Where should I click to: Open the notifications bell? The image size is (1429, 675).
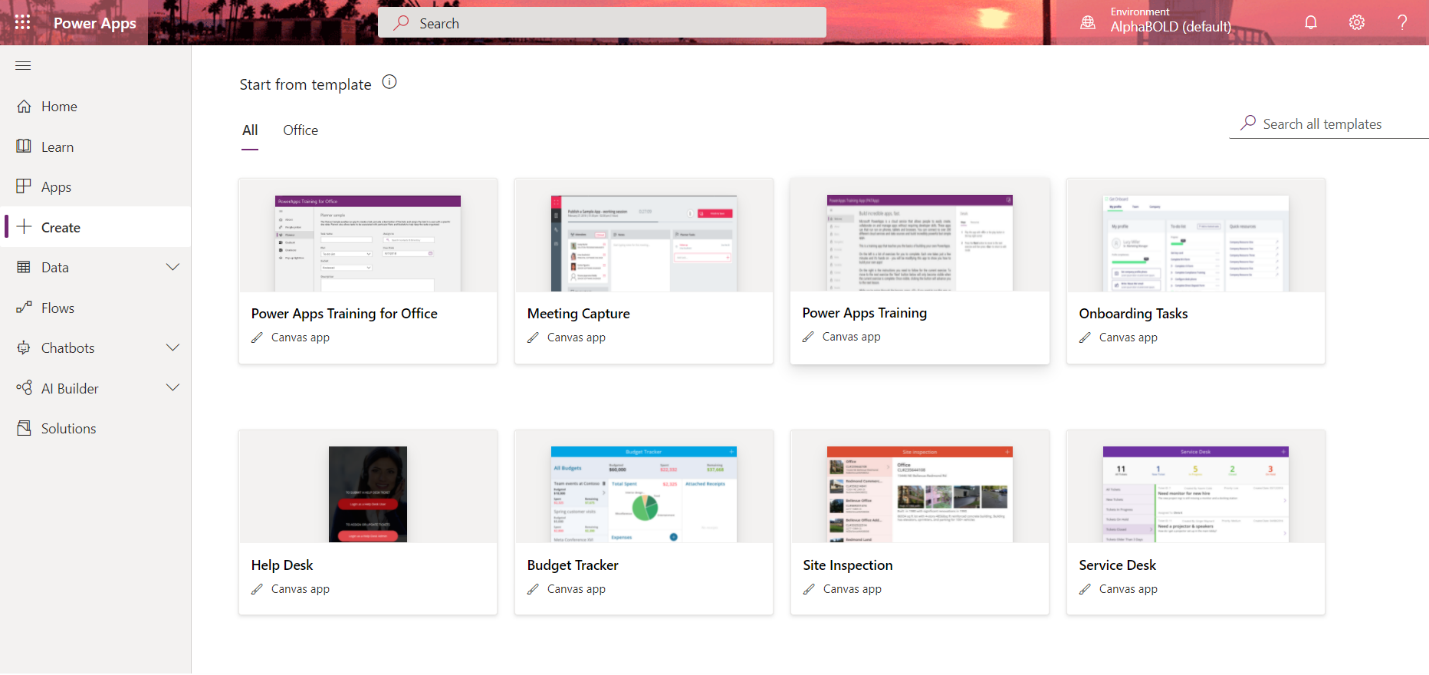click(x=1310, y=21)
